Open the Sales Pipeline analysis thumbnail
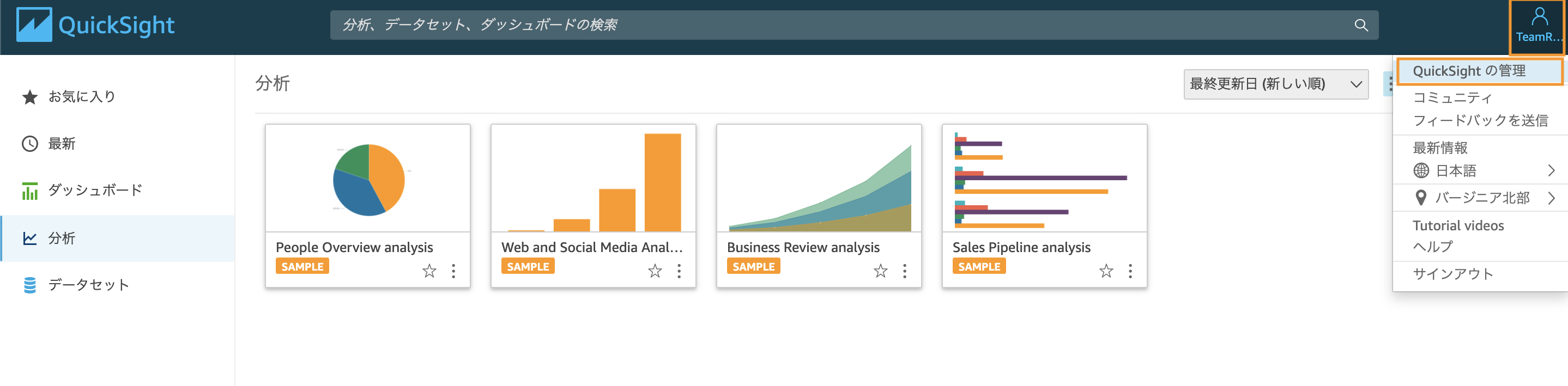 point(1044,179)
